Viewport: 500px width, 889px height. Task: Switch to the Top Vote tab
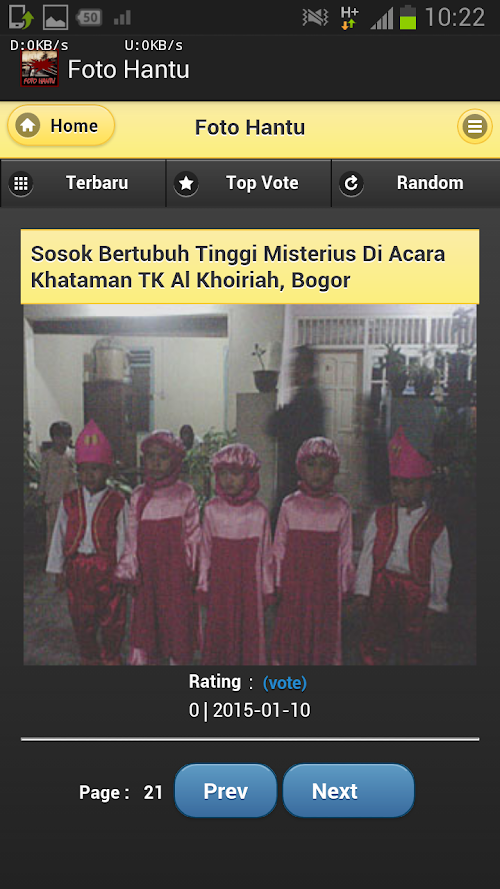pyautogui.click(x=249, y=183)
